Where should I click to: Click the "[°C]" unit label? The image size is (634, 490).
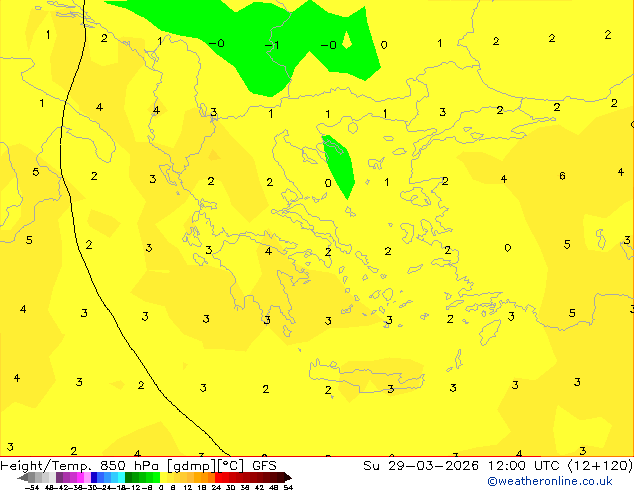click(x=232, y=466)
